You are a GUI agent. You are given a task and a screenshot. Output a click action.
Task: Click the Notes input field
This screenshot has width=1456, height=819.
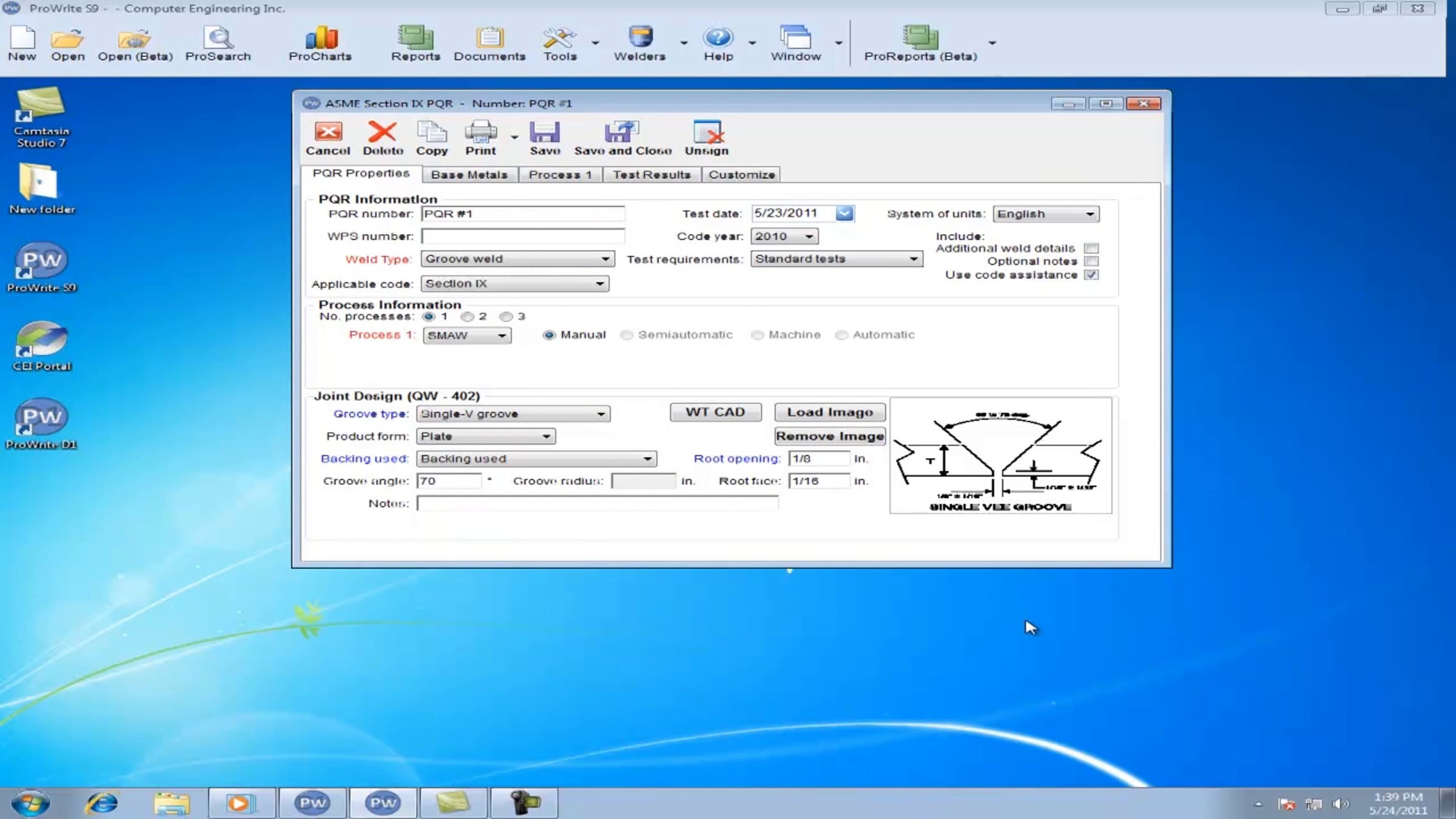pos(598,504)
